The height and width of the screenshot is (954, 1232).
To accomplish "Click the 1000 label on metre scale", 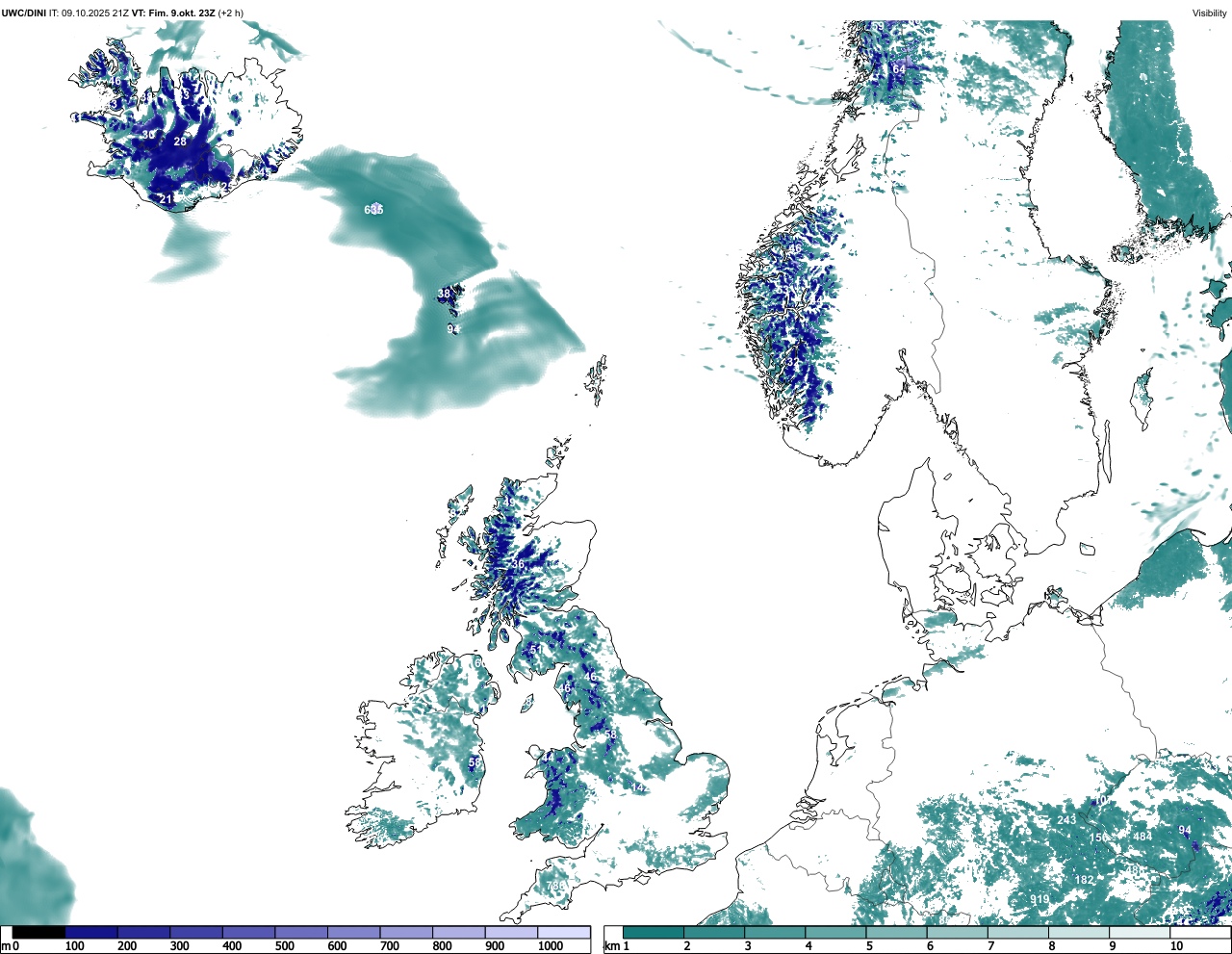I will pyautogui.click(x=551, y=947).
